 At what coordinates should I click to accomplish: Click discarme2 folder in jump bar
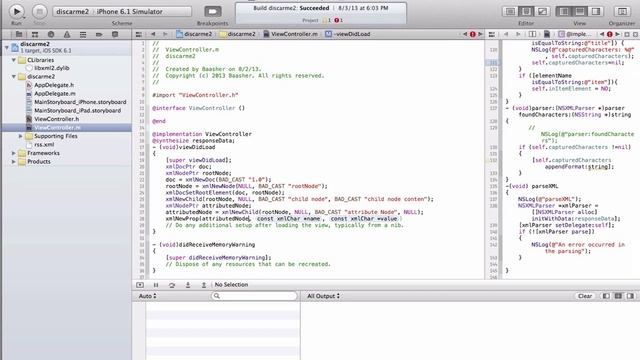point(238,34)
